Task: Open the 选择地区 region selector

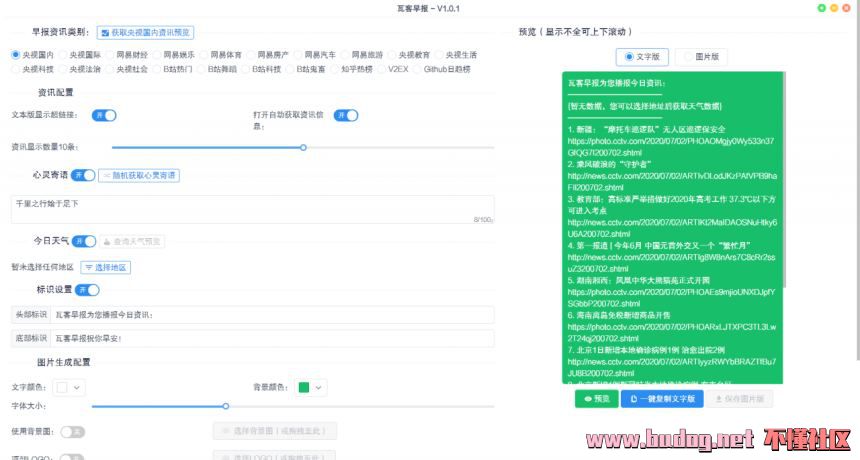Action: (x=106, y=268)
